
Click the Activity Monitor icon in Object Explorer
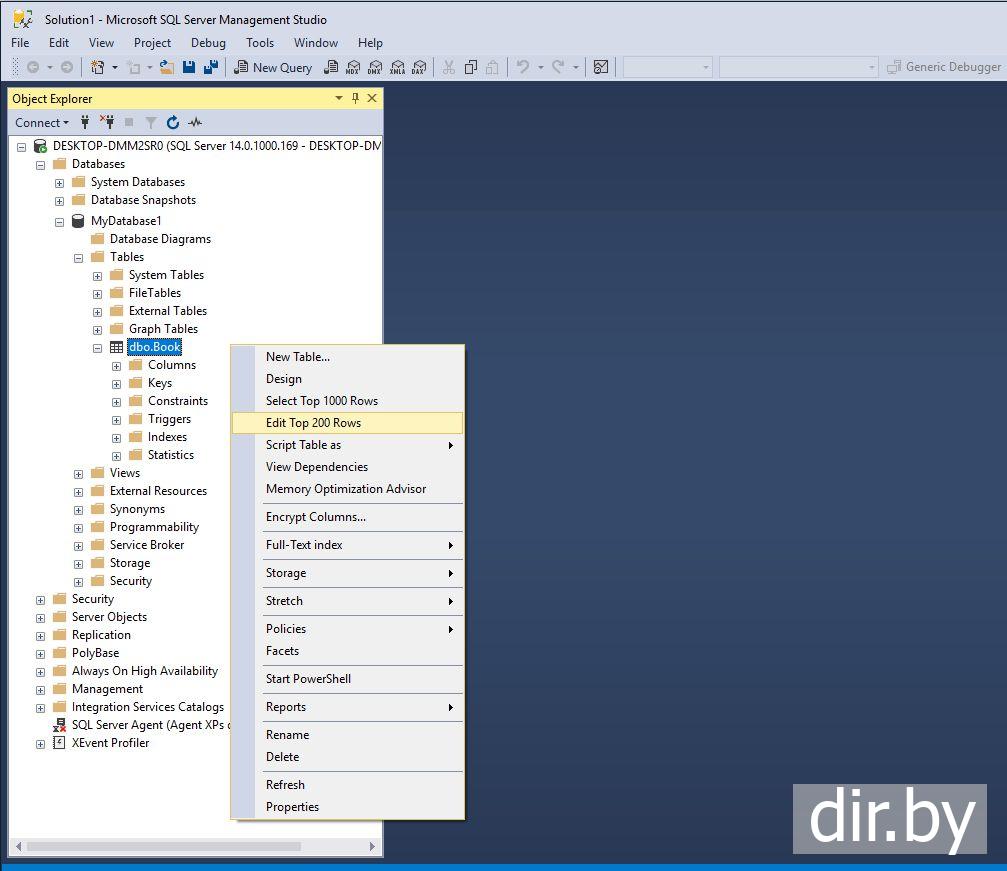tap(195, 123)
